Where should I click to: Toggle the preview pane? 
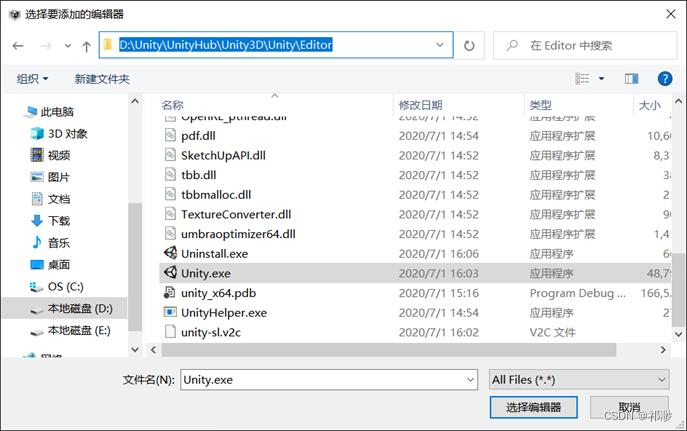[x=631, y=78]
